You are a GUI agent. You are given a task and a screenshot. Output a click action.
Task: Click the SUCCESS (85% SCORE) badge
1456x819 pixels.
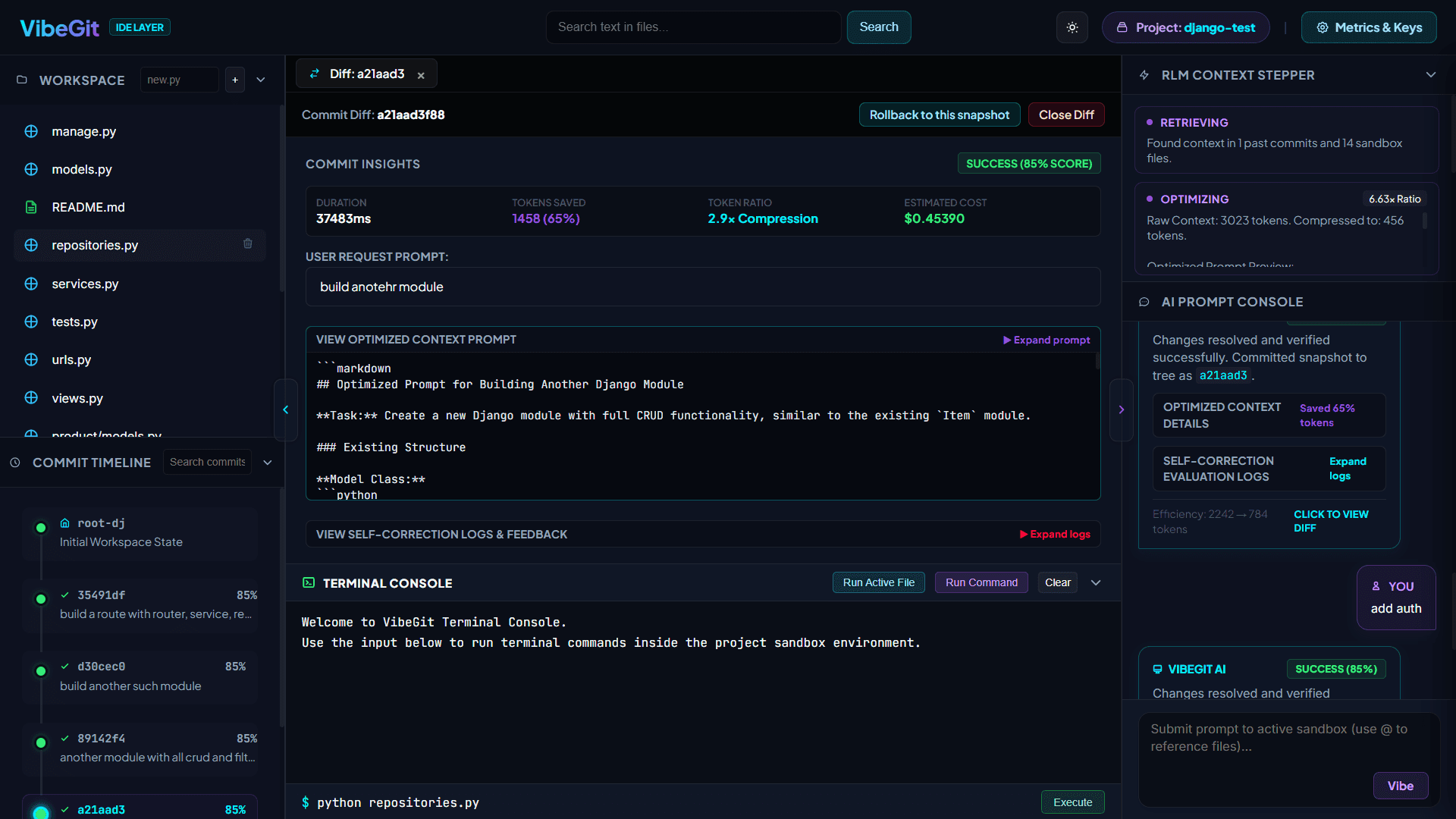point(1029,164)
